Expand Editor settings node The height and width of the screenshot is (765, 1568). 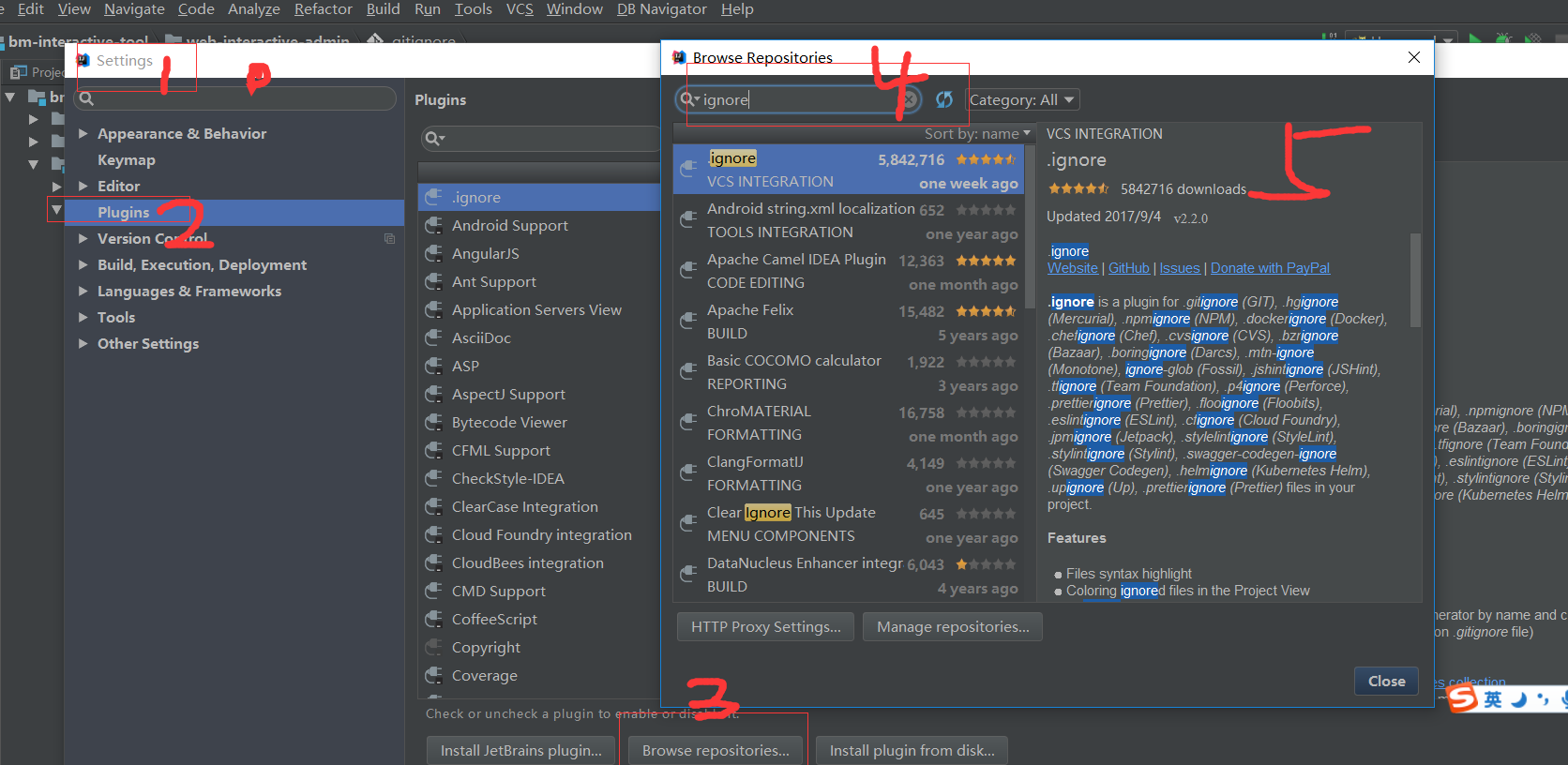83,186
